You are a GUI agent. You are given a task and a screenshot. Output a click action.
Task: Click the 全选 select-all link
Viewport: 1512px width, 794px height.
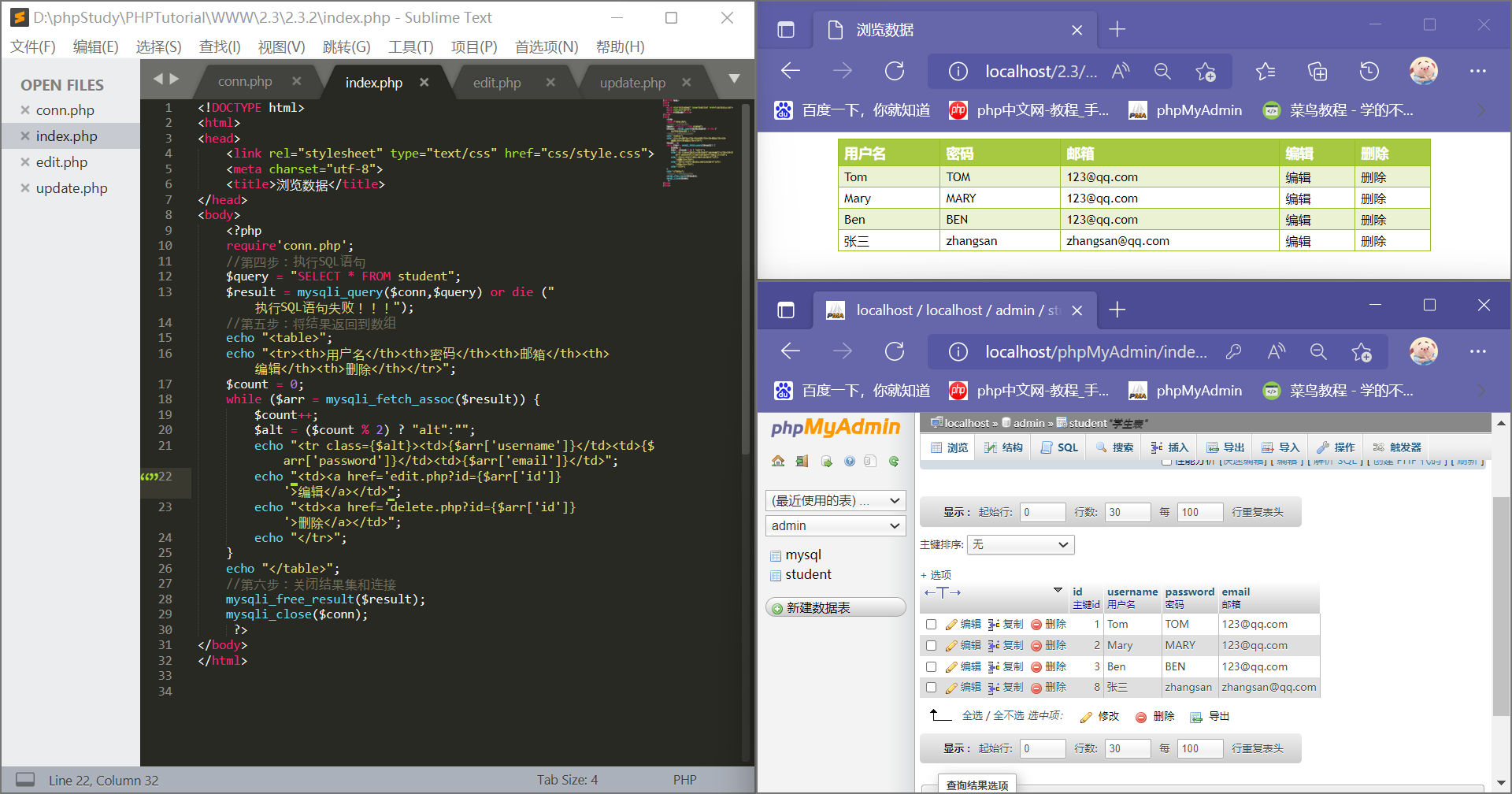[x=973, y=715]
